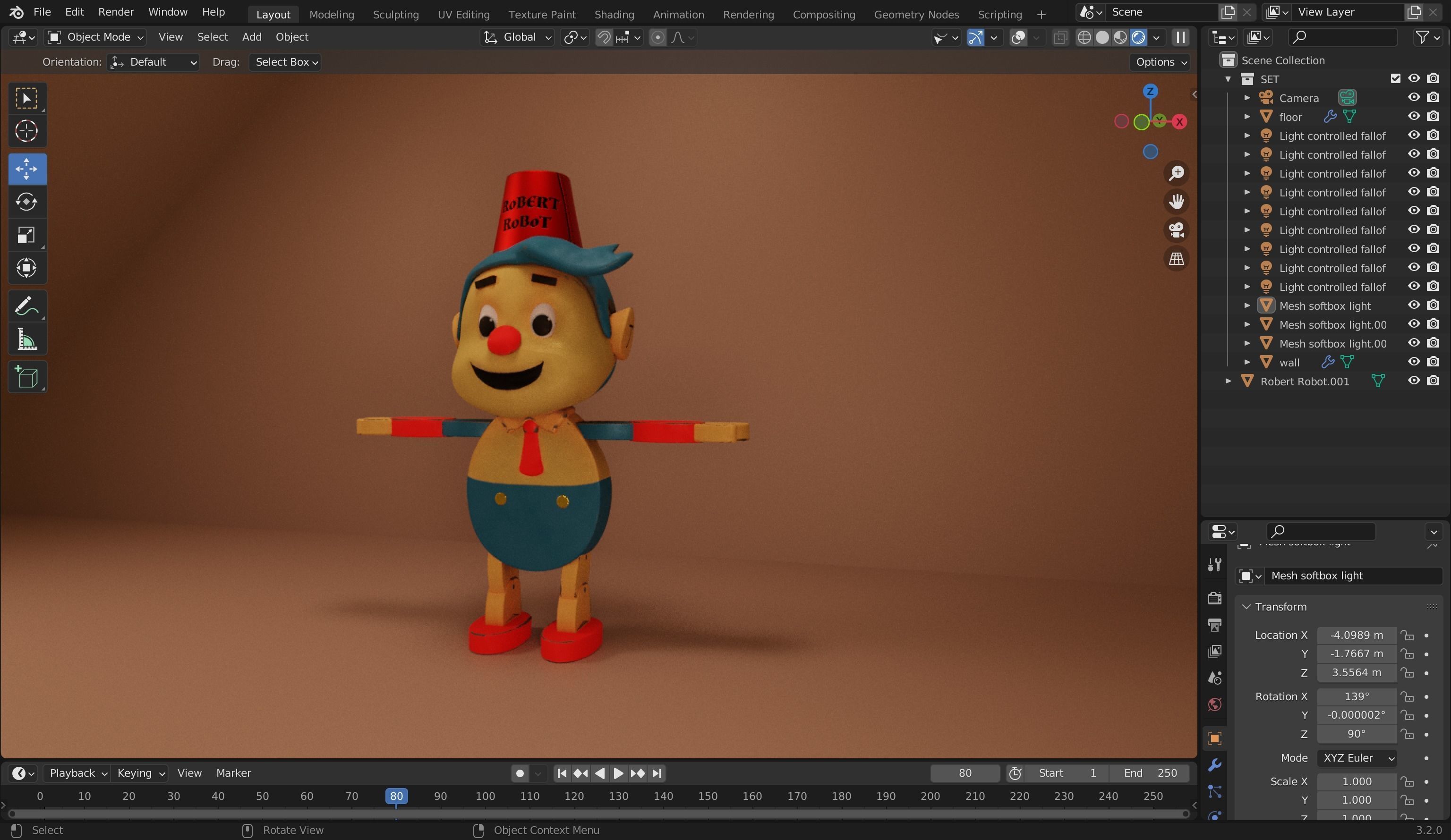Click the End frame field 250

click(1149, 773)
